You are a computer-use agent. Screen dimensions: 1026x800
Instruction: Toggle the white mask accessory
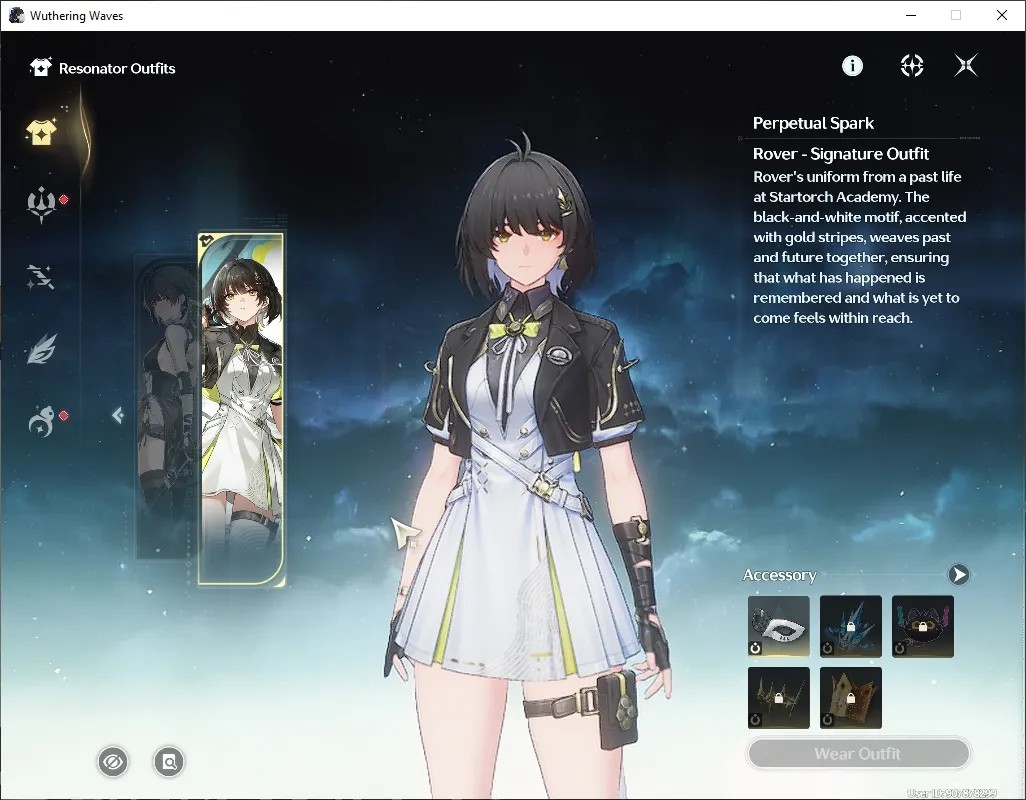point(779,626)
